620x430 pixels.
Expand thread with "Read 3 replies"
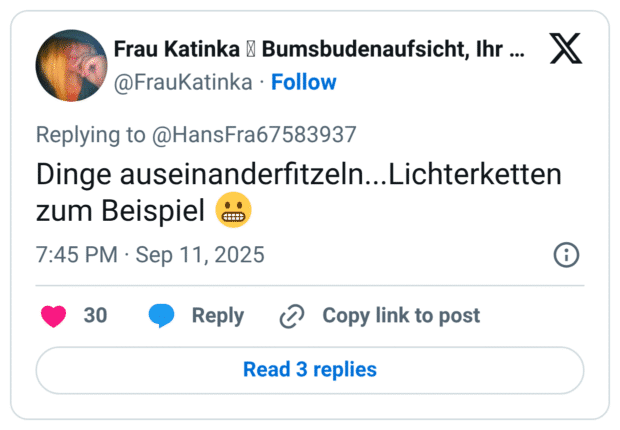(310, 370)
